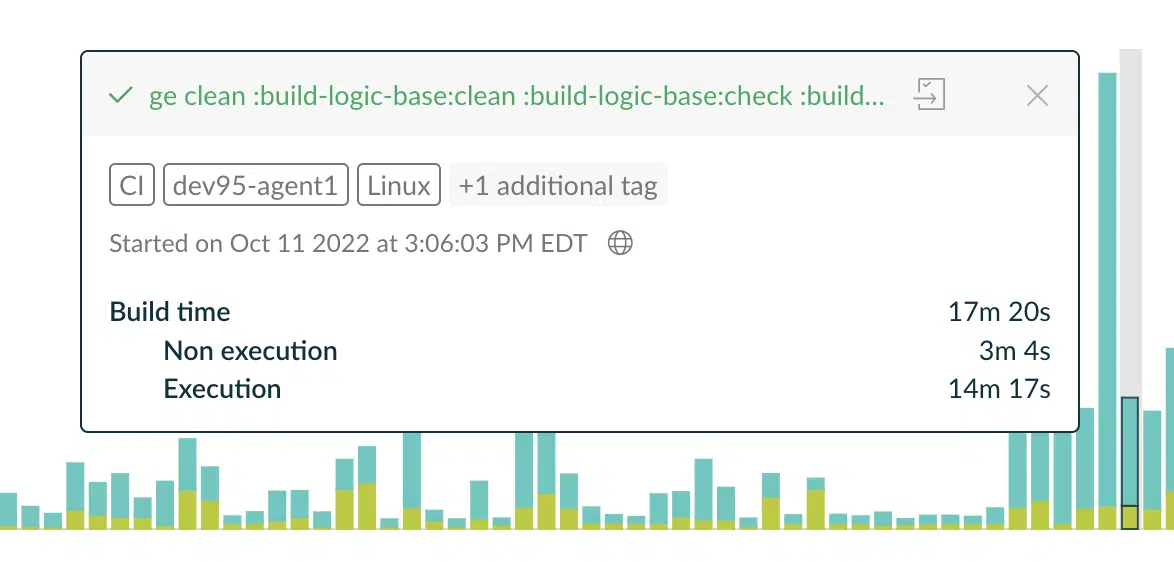Click the rightmost partially visible bar
The height and width of the screenshot is (562, 1174).
click(x=1170, y=439)
